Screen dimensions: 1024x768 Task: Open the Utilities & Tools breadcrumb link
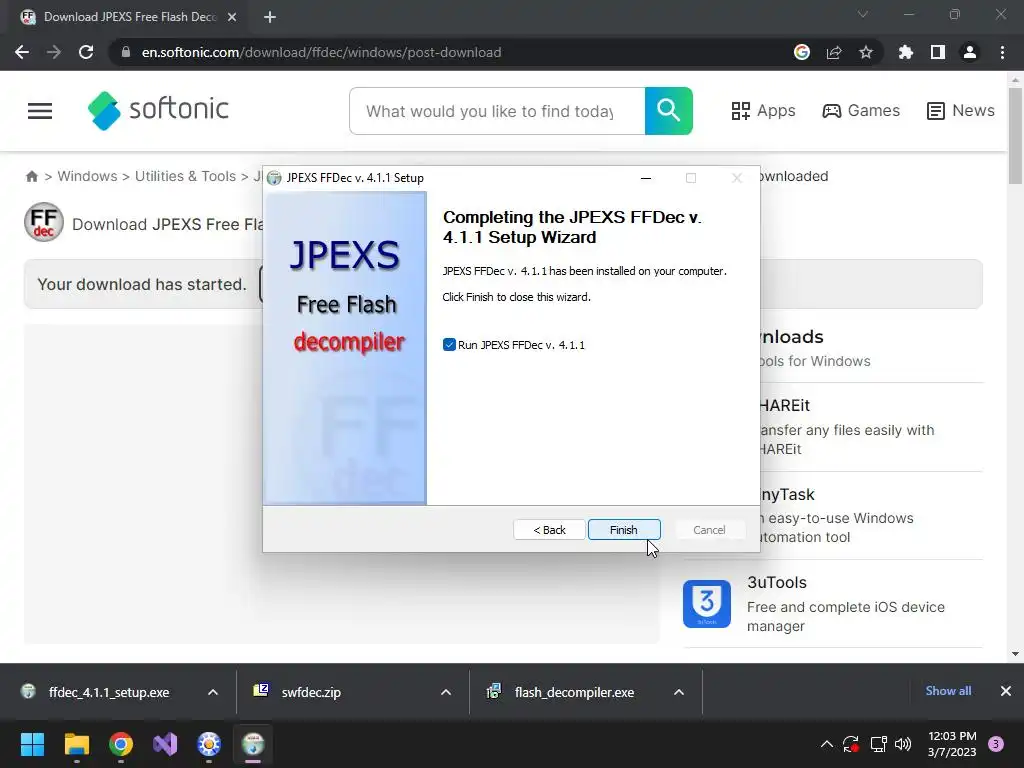coord(185,176)
